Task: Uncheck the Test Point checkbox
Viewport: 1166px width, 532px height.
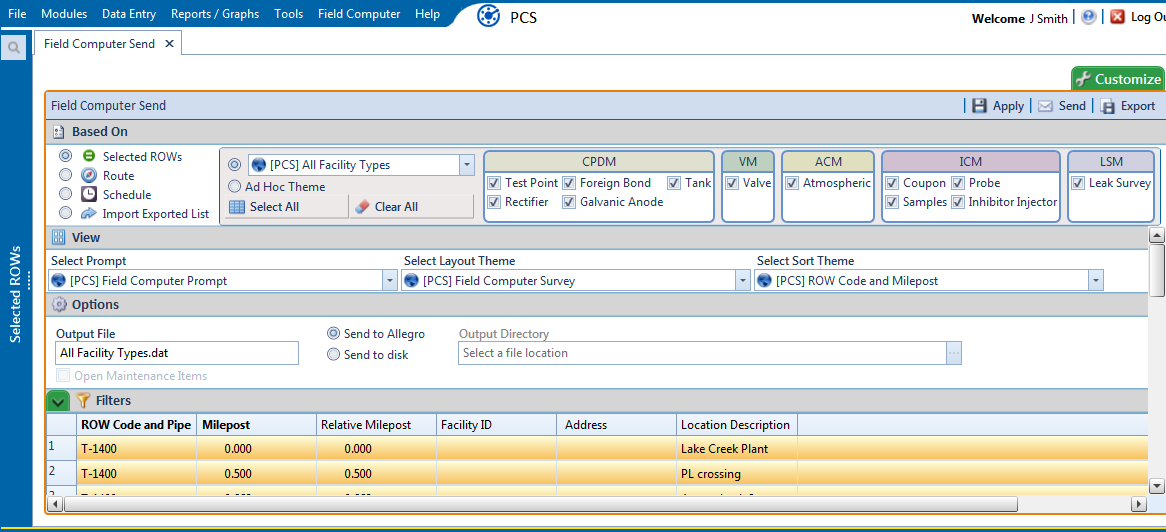Action: click(x=494, y=183)
